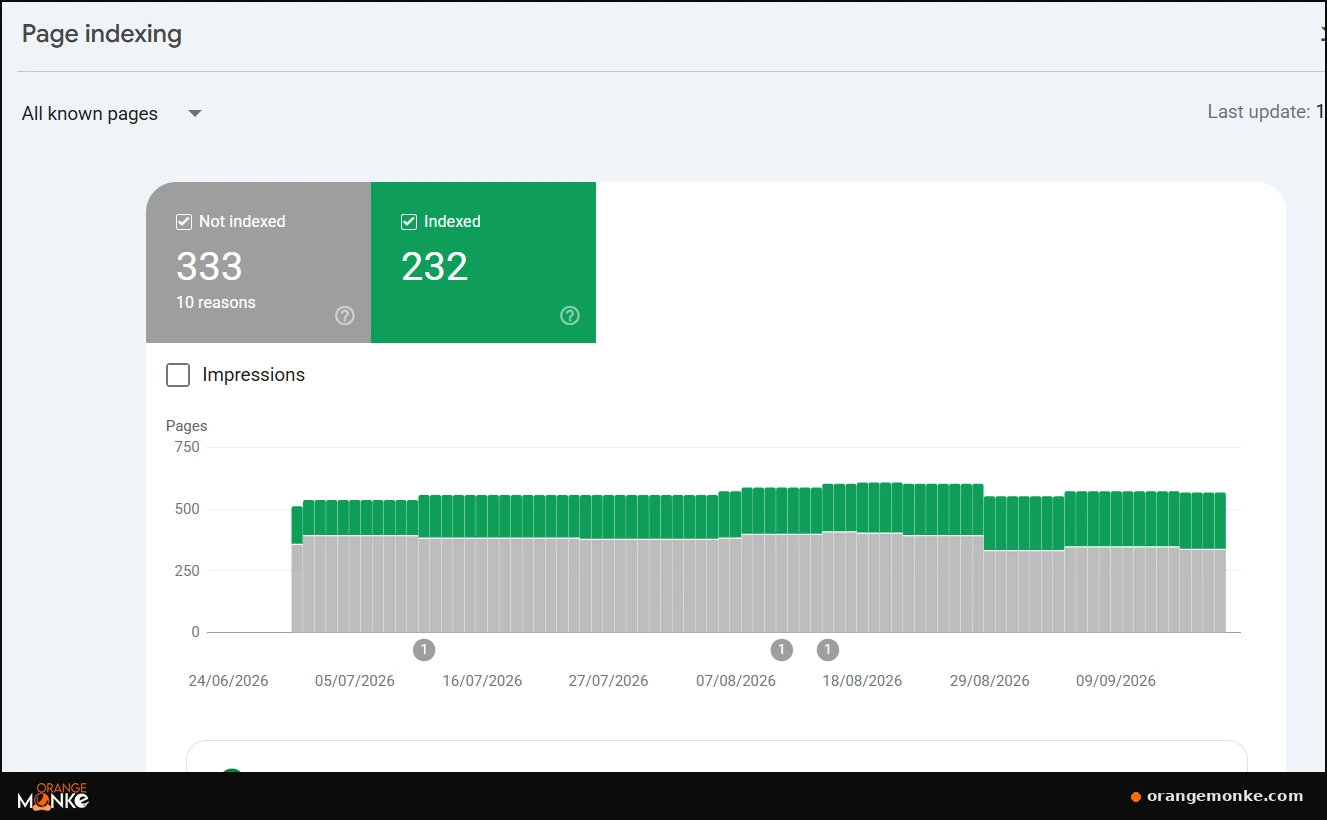Select the Indexed 232 card

[x=483, y=262]
